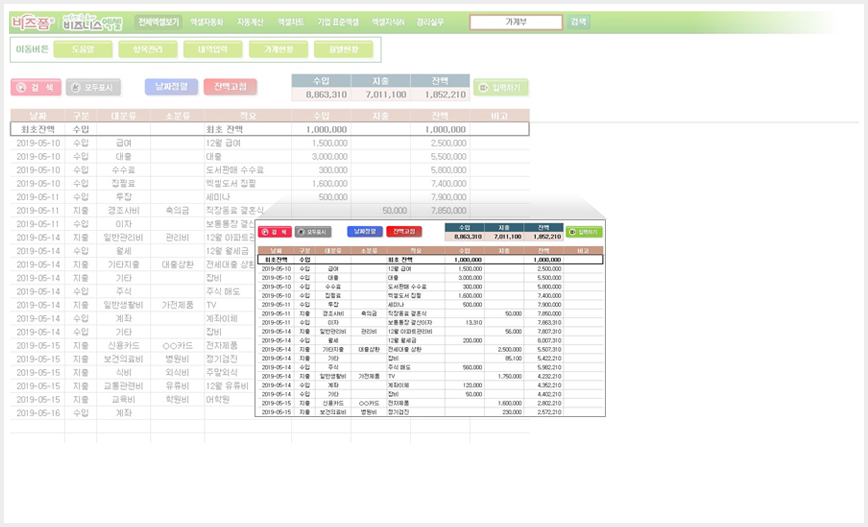The width and height of the screenshot is (868, 527).
Task: Click the 날짜 column header in the main sheet
Action: (38, 116)
